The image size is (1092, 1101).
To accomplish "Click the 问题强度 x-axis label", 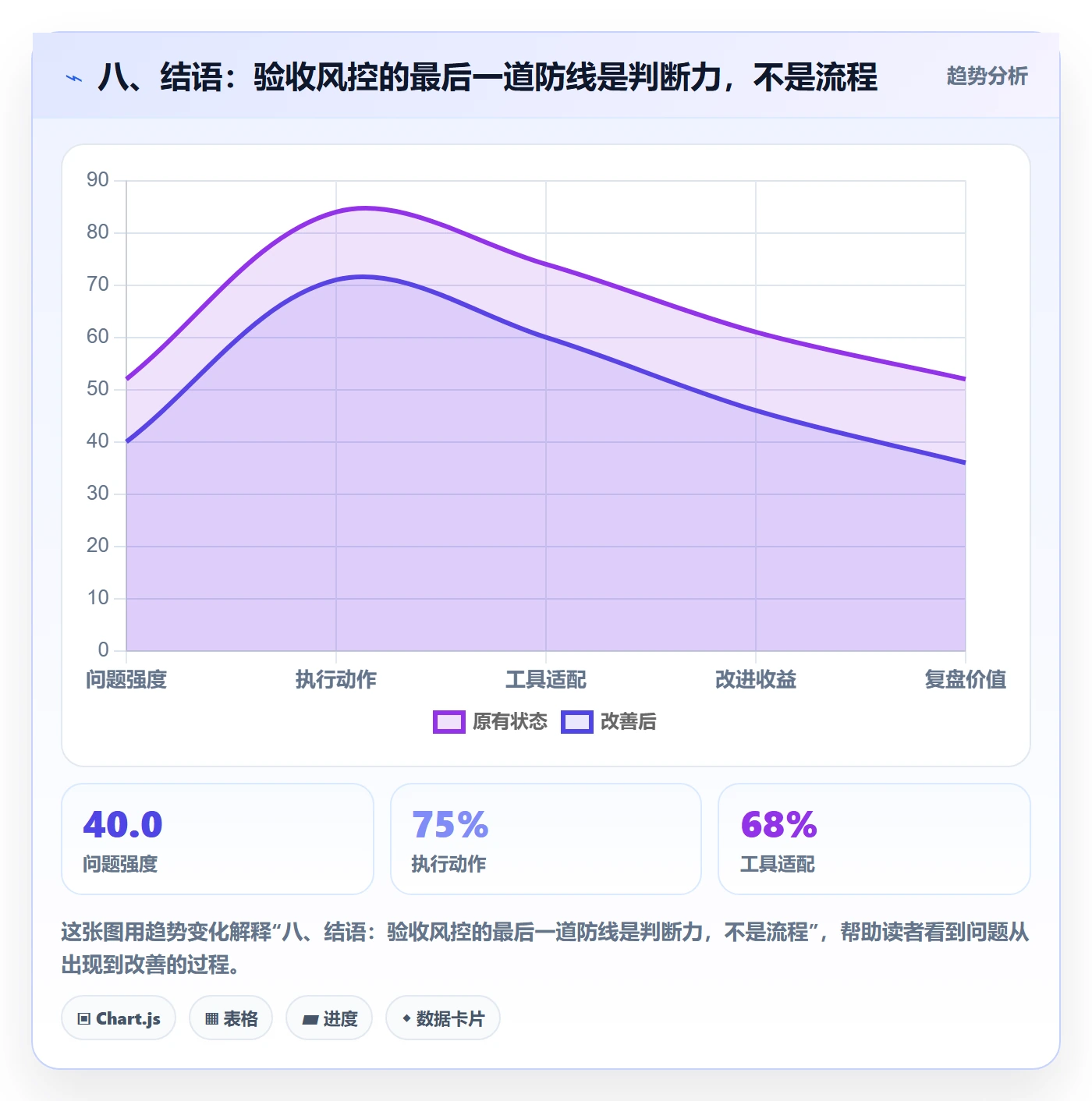I will click(126, 680).
